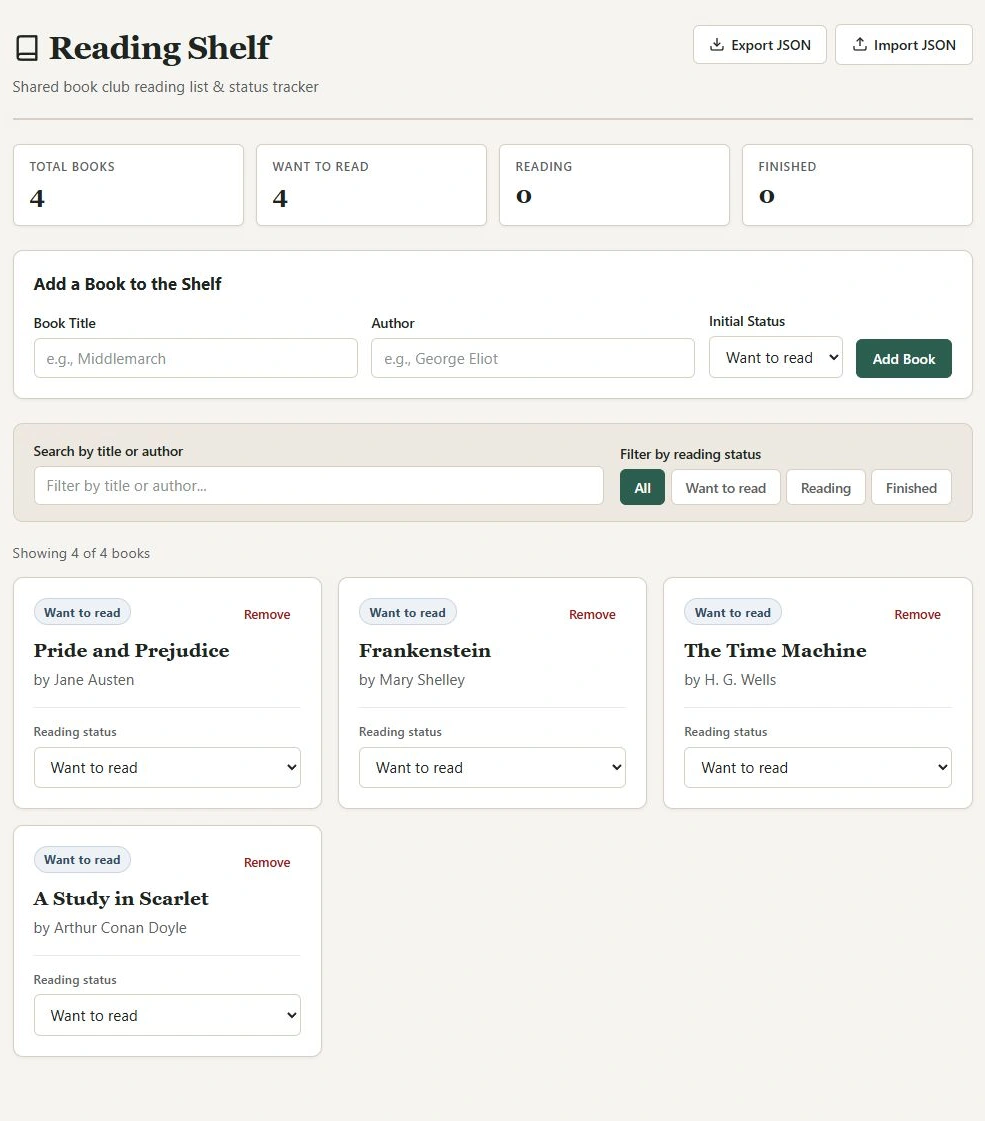Open reading status dropdown for The Time Machine
Screen dimensions: 985x1121
(x=818, y=768)
